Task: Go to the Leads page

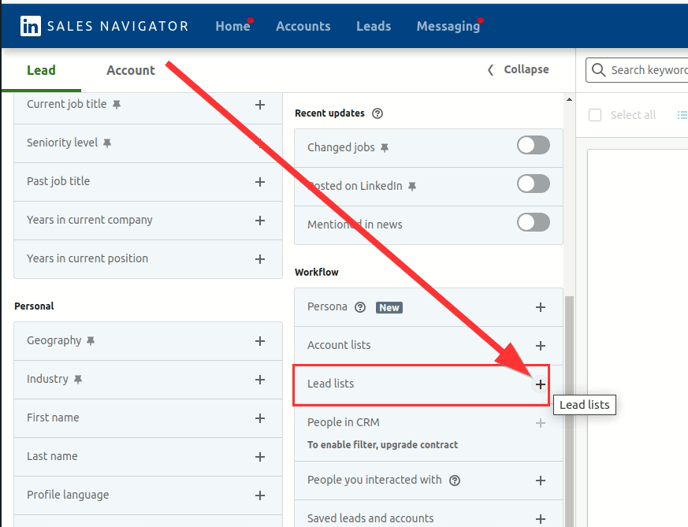Action: pos(373,26)
